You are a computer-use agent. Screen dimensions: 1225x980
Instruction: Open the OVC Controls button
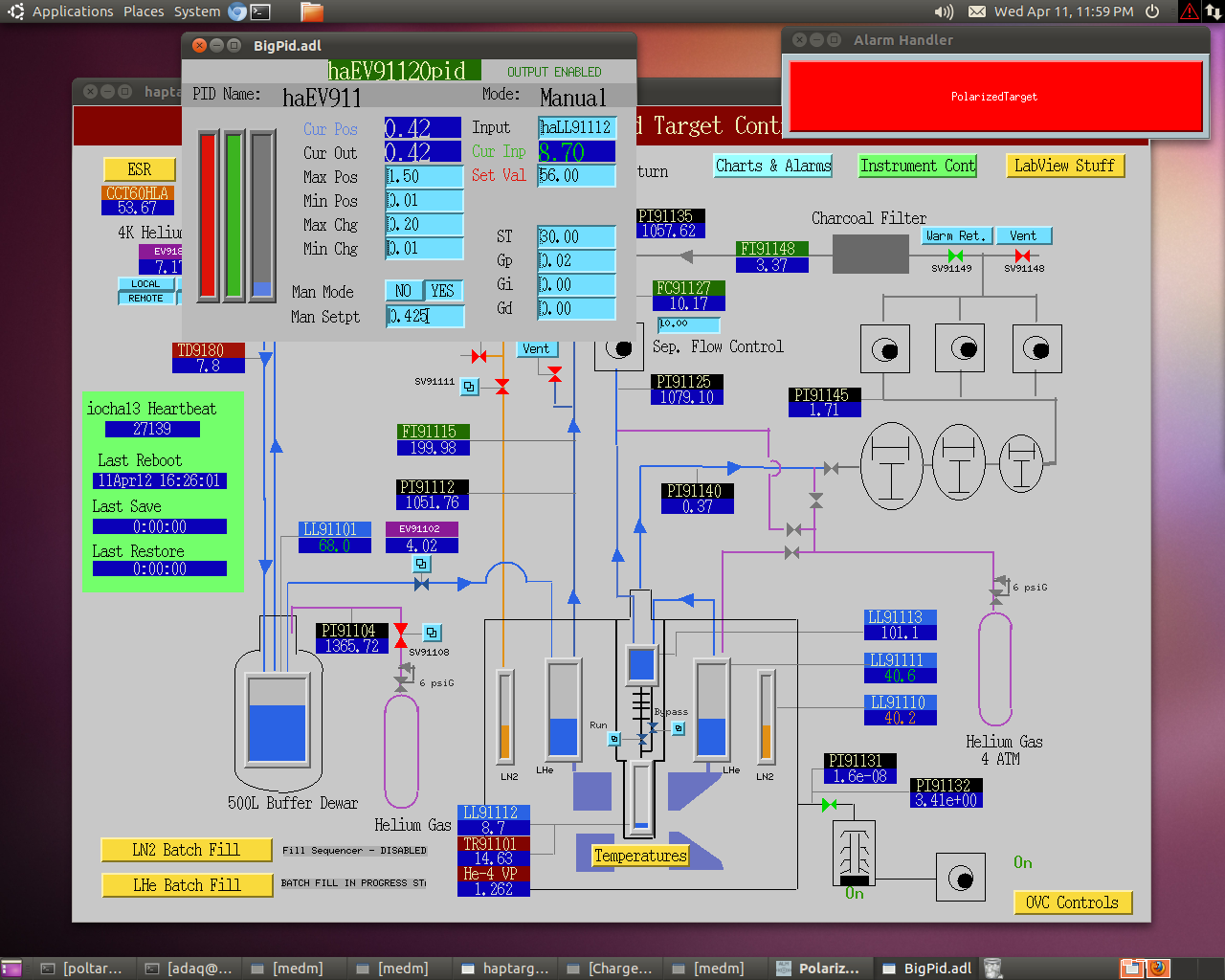[x=1072, y=902]
